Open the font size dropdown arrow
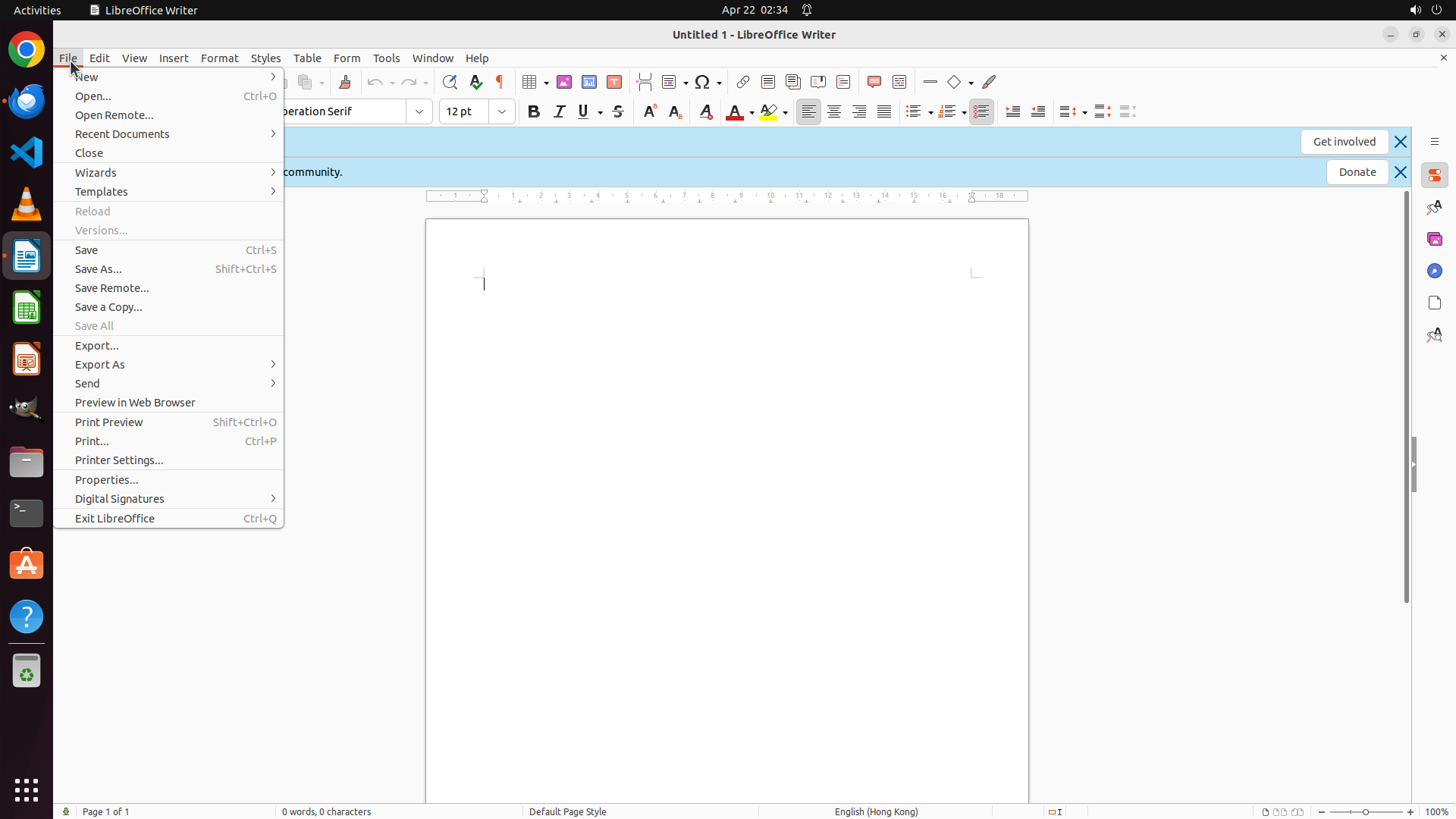The image size is (1456, 819). pos(502,111)
